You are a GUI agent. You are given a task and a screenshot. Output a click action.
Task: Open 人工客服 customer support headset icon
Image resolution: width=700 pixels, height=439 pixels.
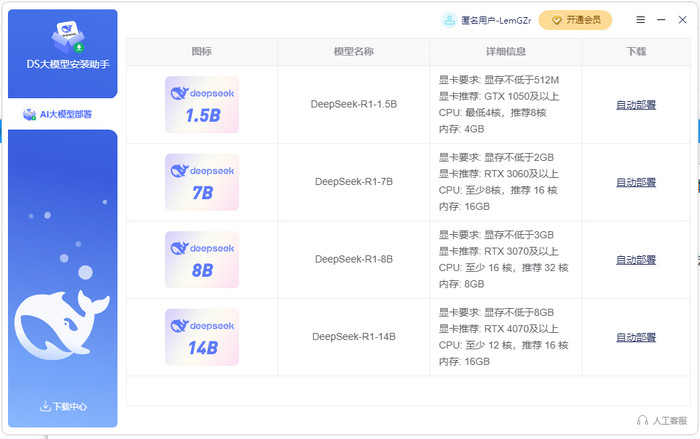[x=642, y=420]
